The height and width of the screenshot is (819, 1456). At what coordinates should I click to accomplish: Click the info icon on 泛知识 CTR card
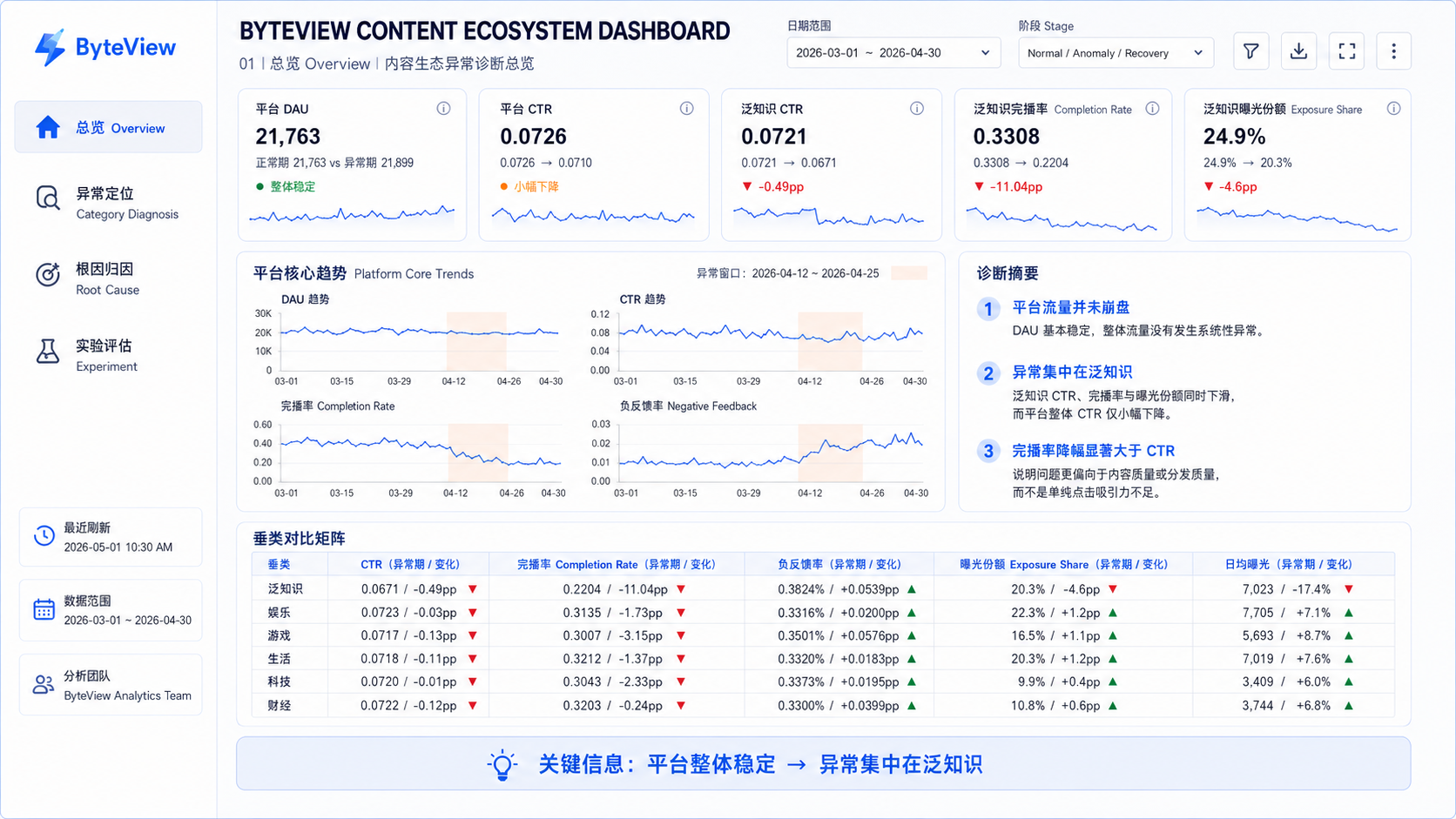point(917,109)
